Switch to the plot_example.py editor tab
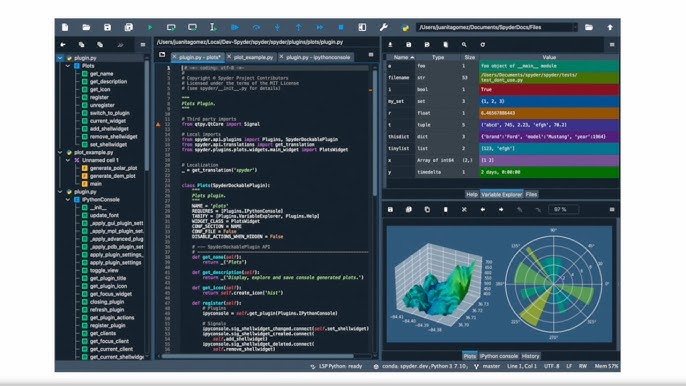686x386 pixels. pos(253,57)
